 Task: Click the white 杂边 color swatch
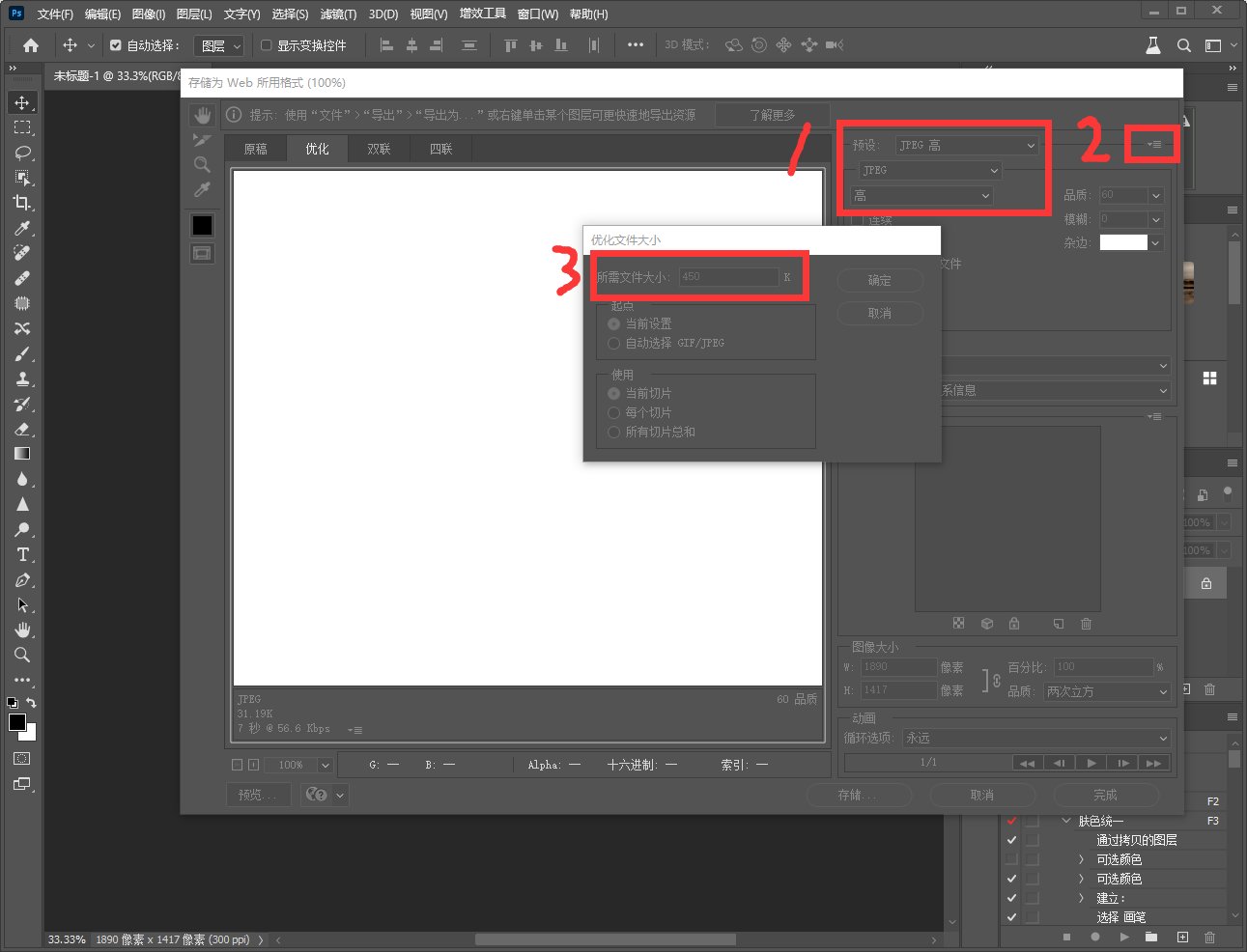(1123, 242)
